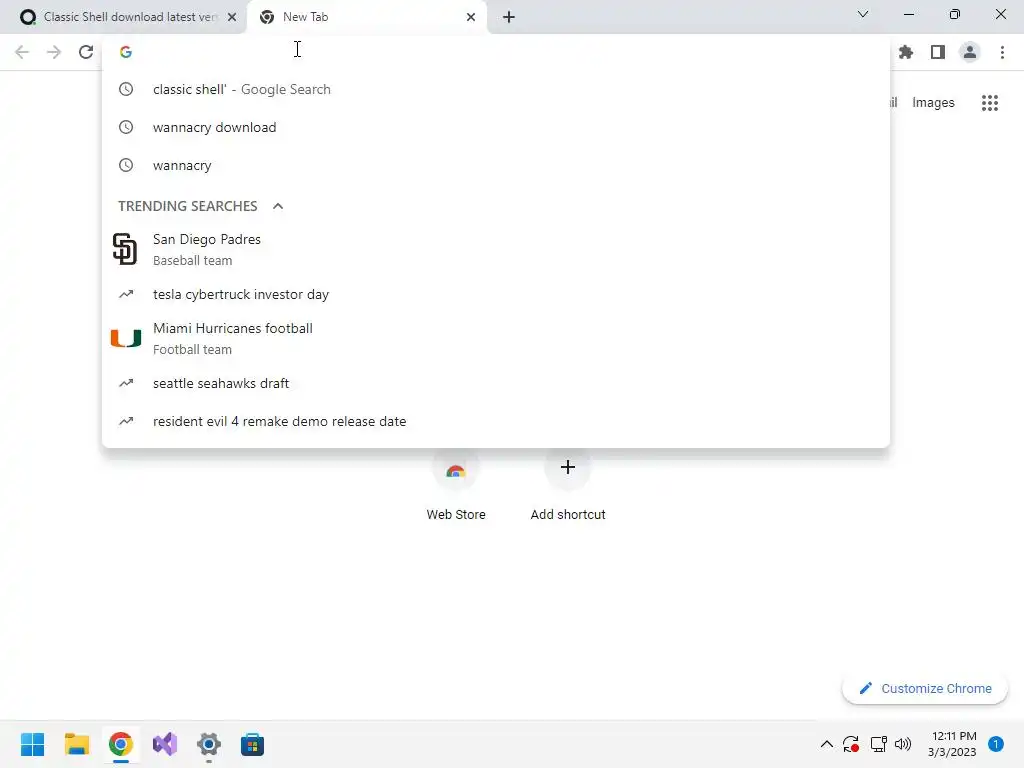The height and width of the screenshot is (768, 1024).
Task: Click the Google G icon in address bar
Action: pyautogui.click(x=126, y=52)
